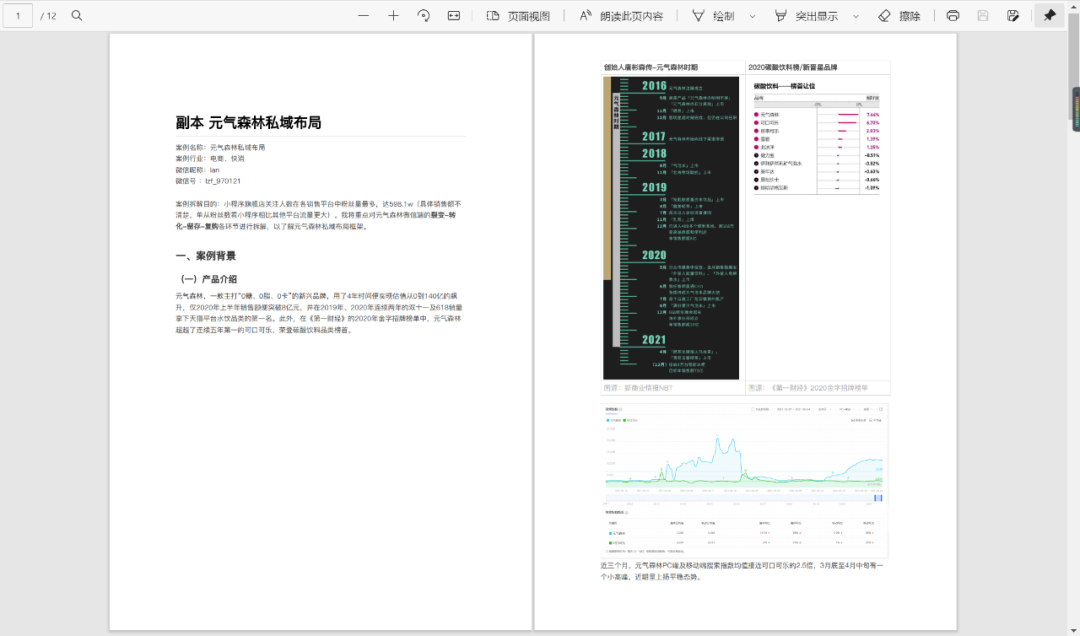Zoom out with the minus button

click(x=363, y=15)
